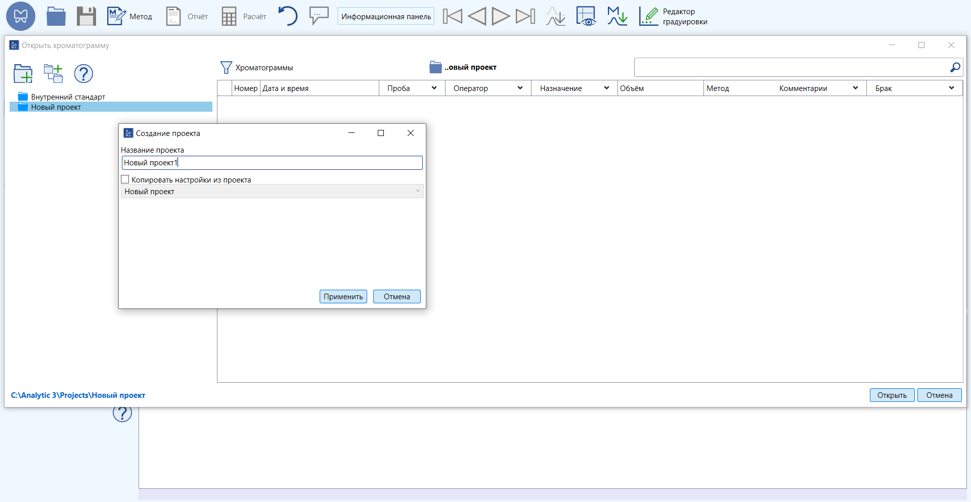Toggle the Информационная панель button
Image resolution: width=971 pixels, height=502 pixels.
click(x=386, y=16)
